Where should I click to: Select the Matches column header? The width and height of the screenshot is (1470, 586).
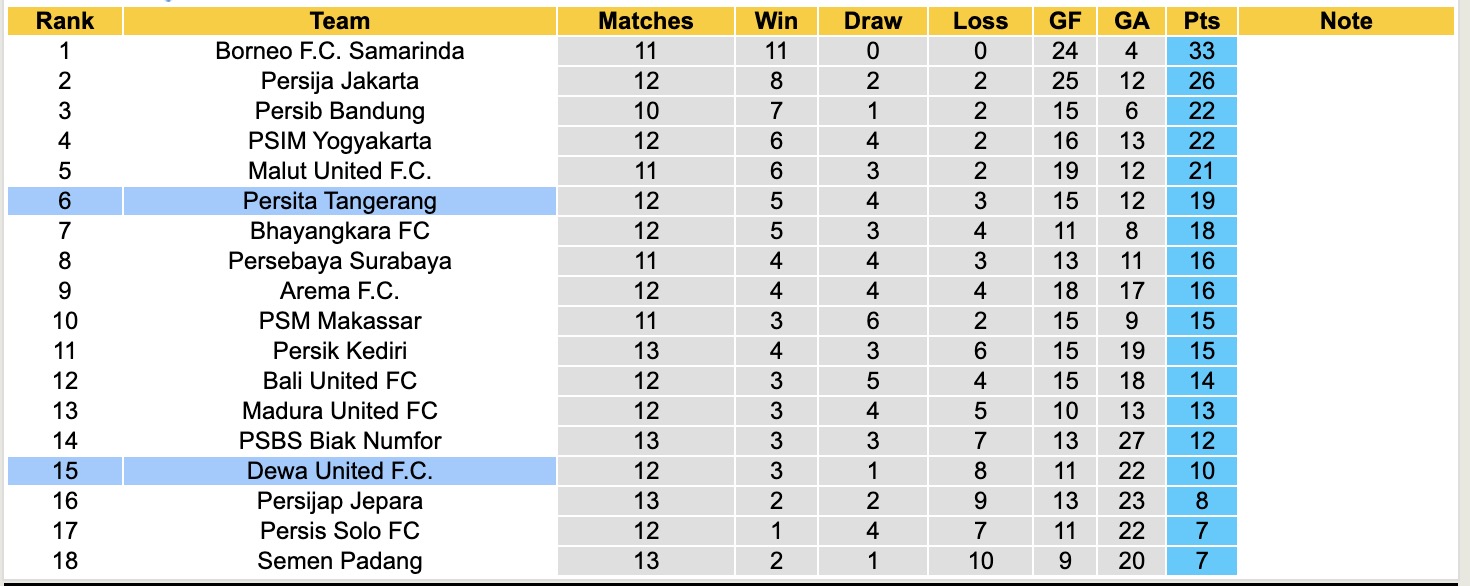coord(646,21)
